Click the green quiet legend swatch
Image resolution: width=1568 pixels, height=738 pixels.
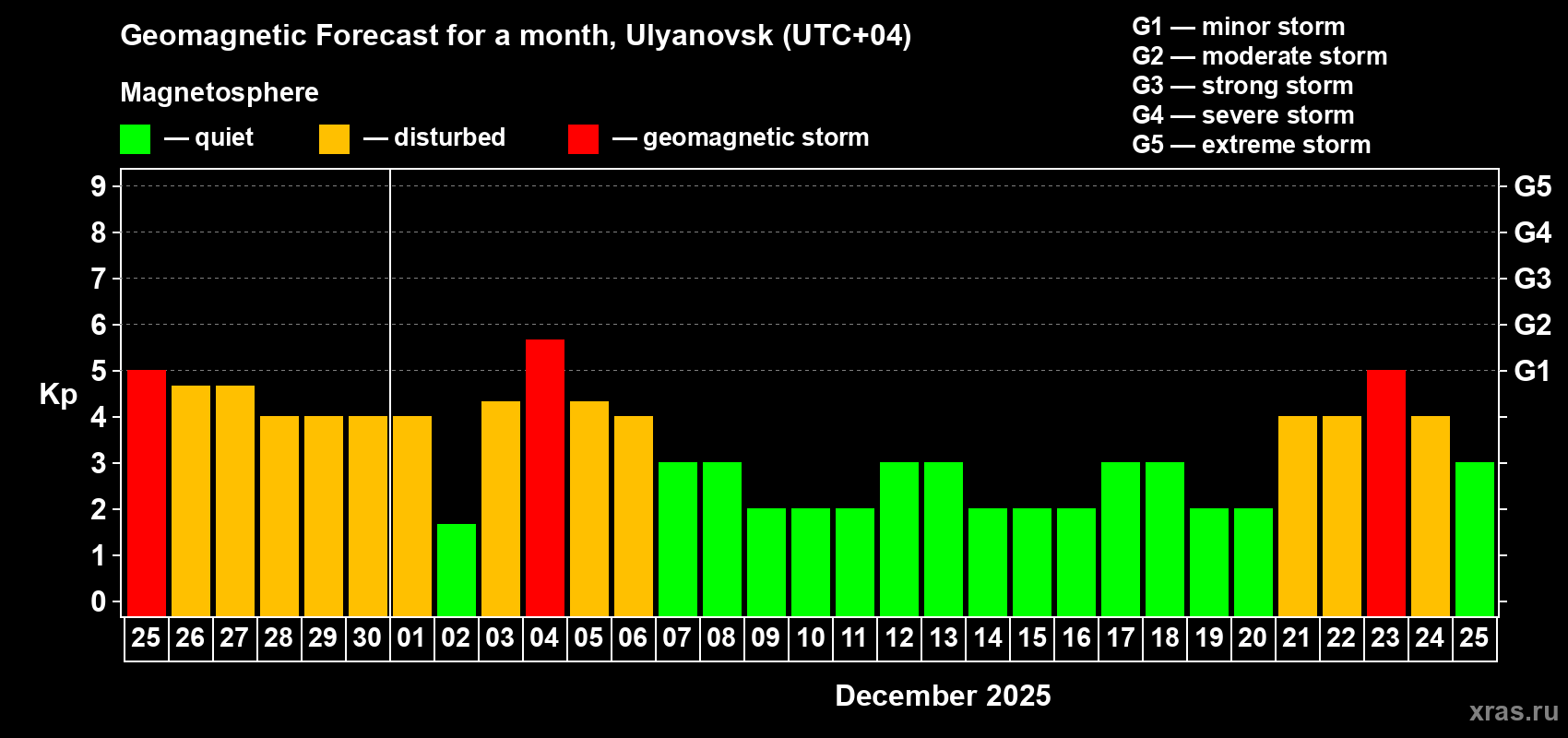[135, 139]
